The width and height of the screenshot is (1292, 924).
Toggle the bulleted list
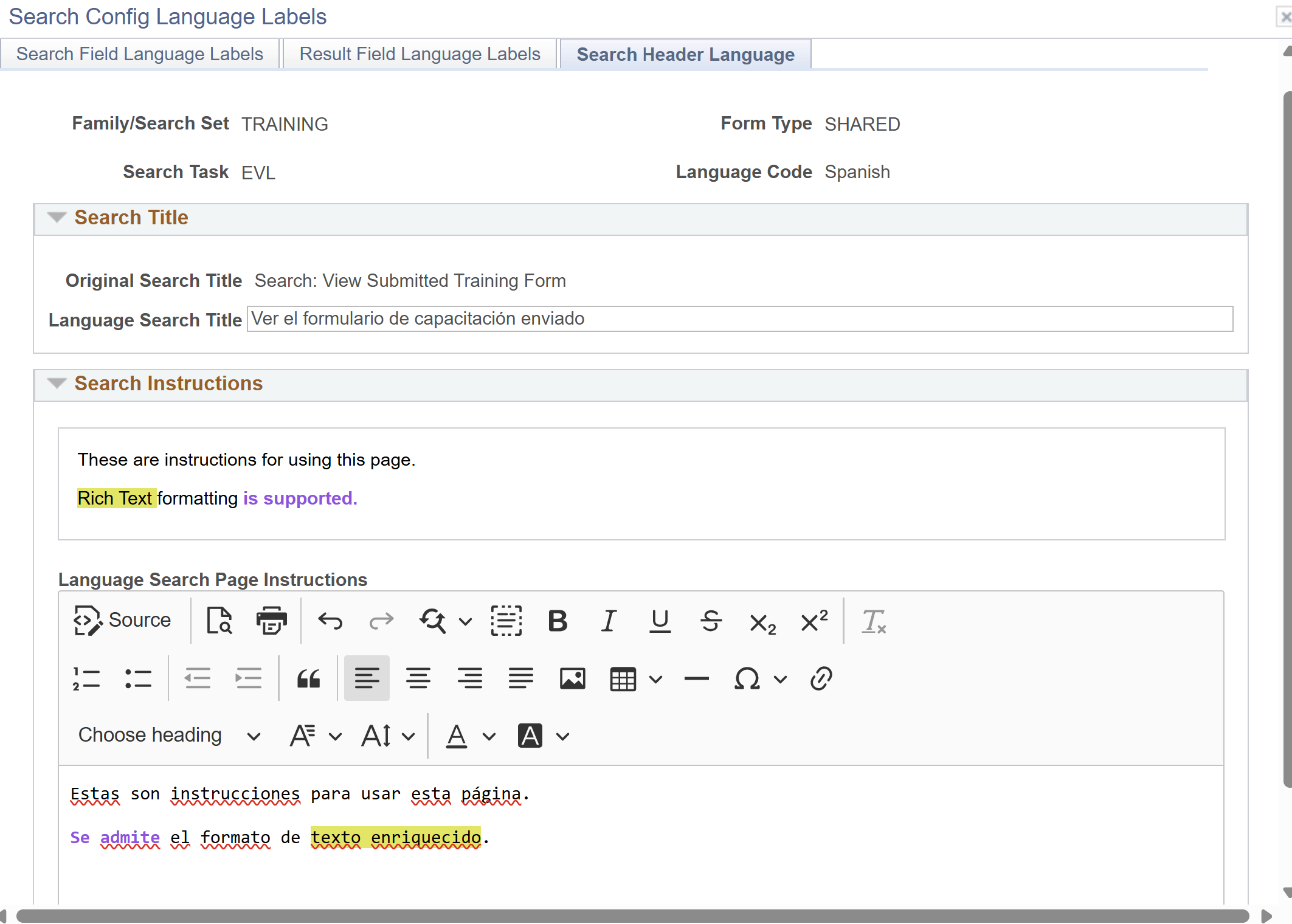coord(138,678)
